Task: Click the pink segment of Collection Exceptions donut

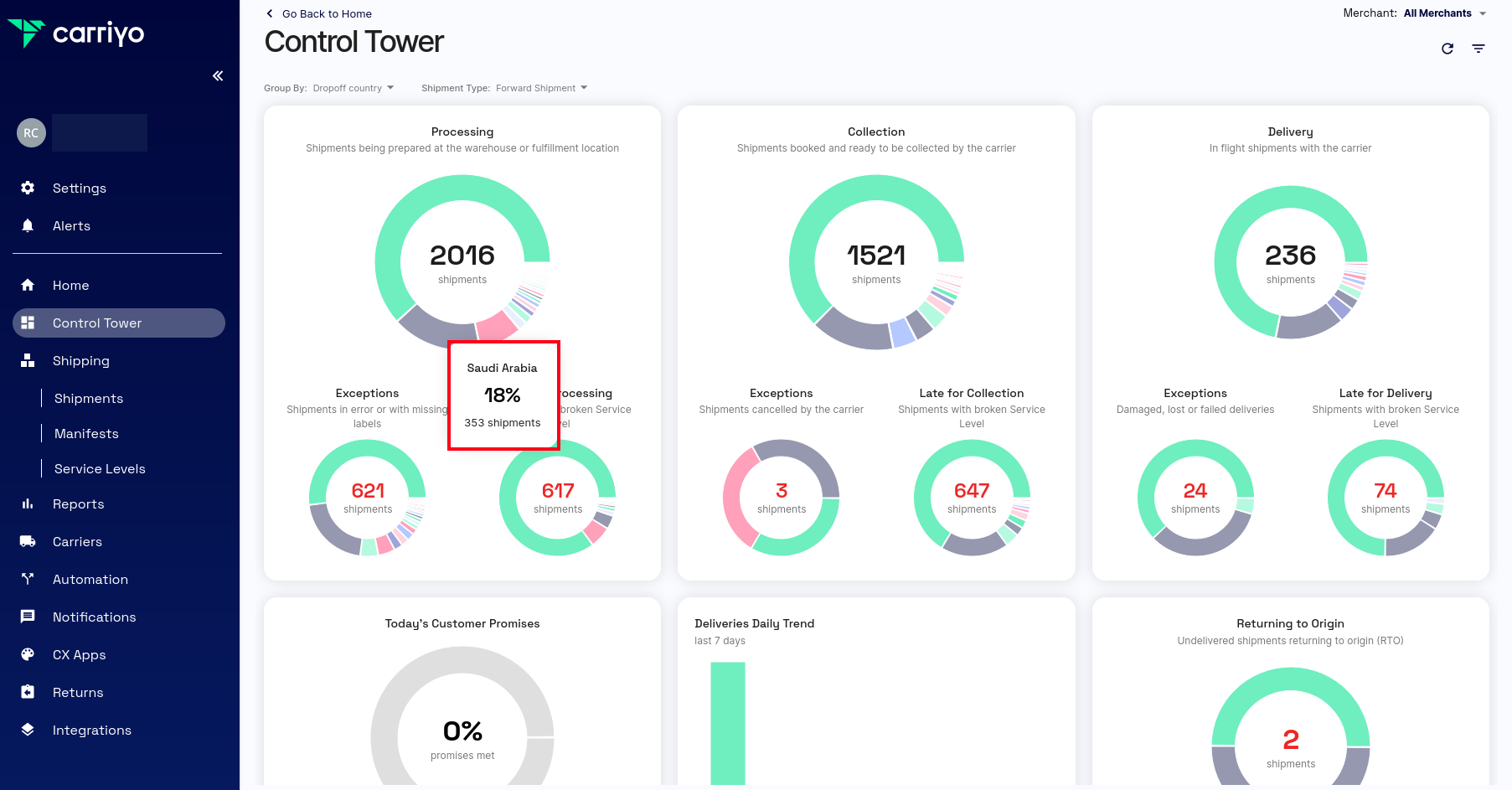Action: click(739, 498)
